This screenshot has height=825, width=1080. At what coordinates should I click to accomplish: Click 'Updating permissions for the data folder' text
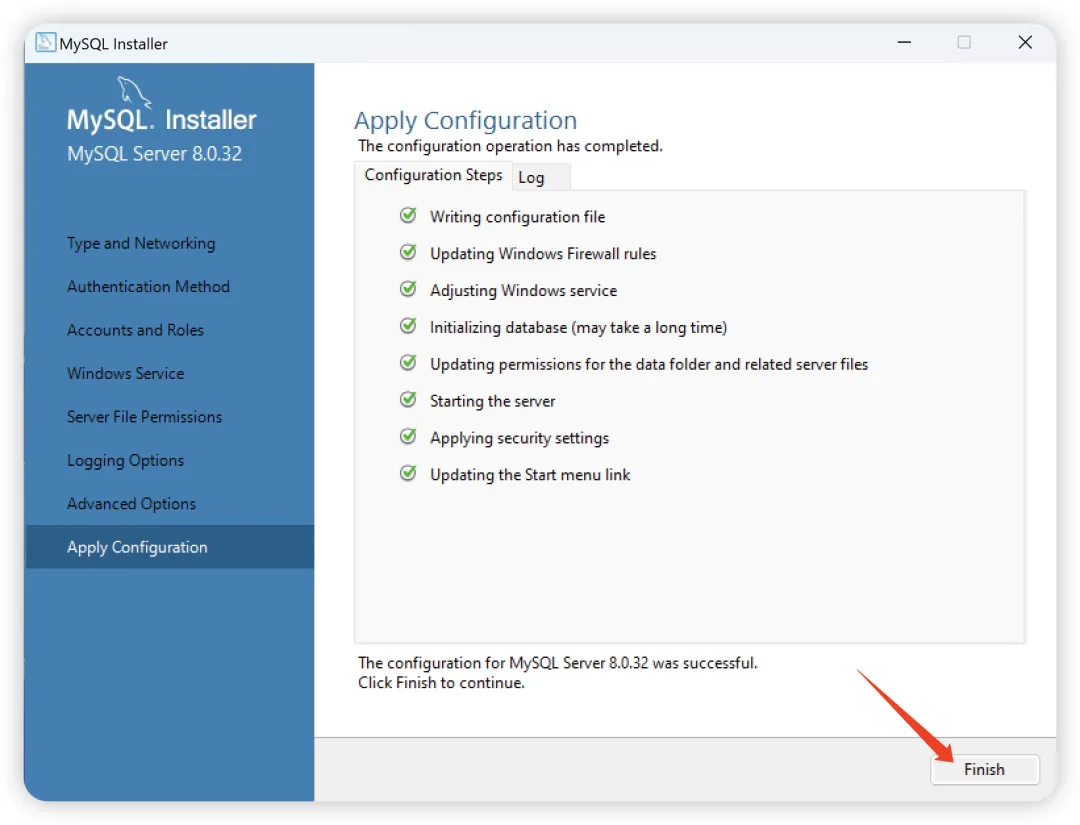649,364
